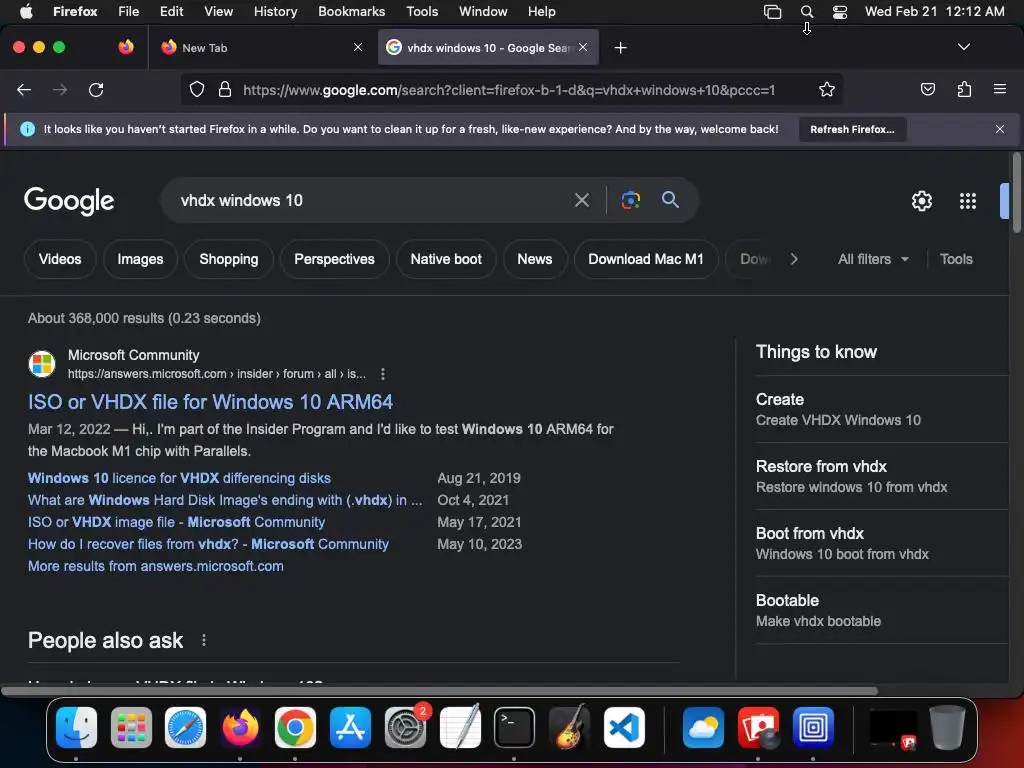Dismiss the Firefox refresh notification bar

[x=999, y=129]
